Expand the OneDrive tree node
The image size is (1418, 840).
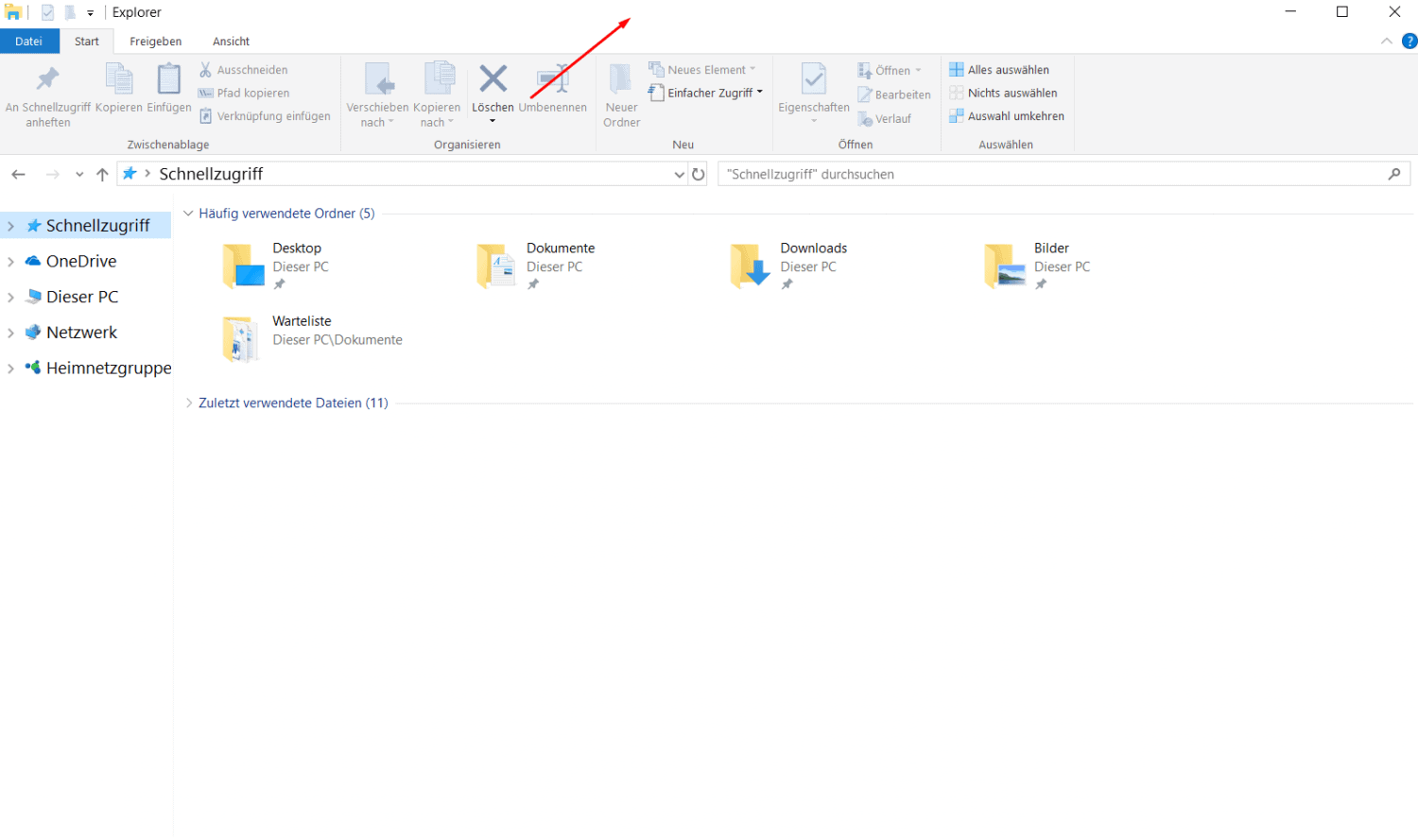[x=10, y=262]
